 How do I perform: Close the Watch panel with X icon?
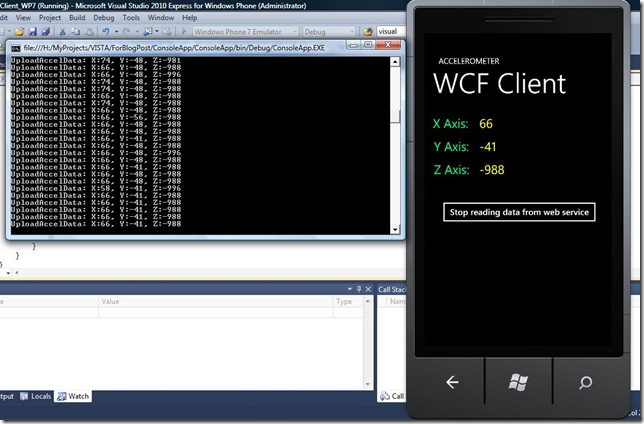coord(368,289)
